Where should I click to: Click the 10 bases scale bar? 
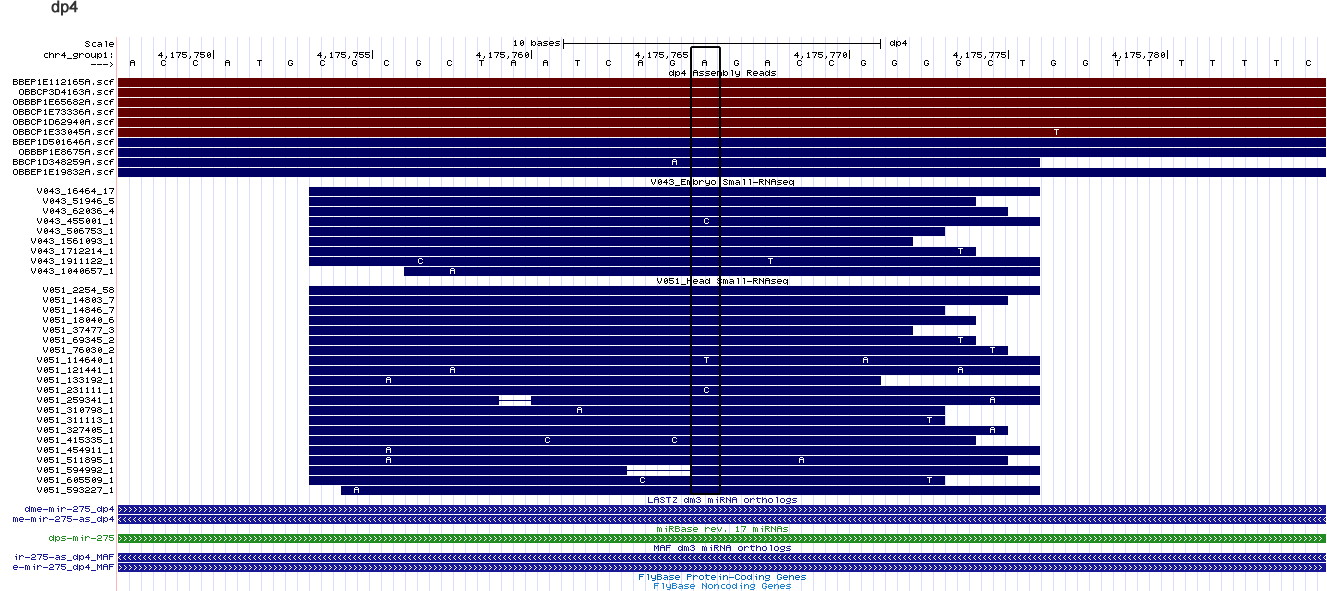722,44
